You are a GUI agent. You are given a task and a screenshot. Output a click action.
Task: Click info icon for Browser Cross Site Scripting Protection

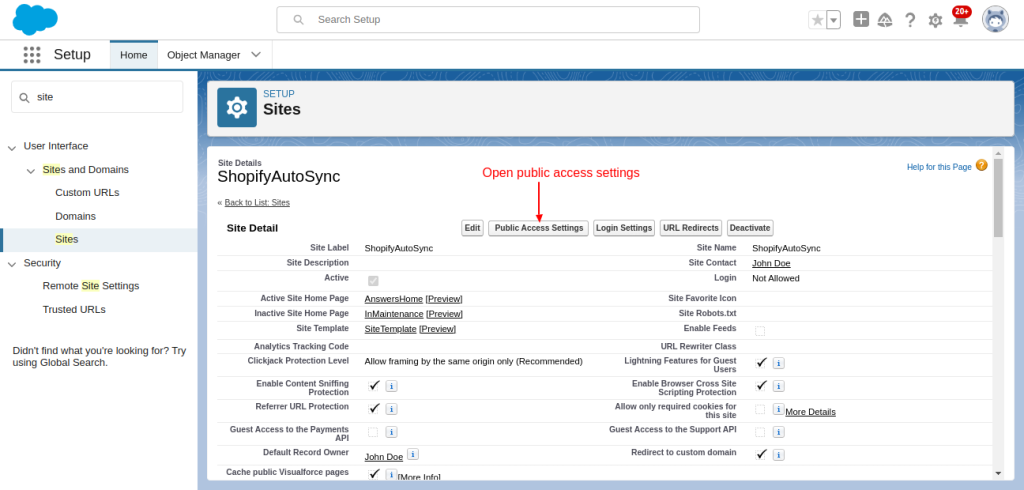click(x=778, y=386)
